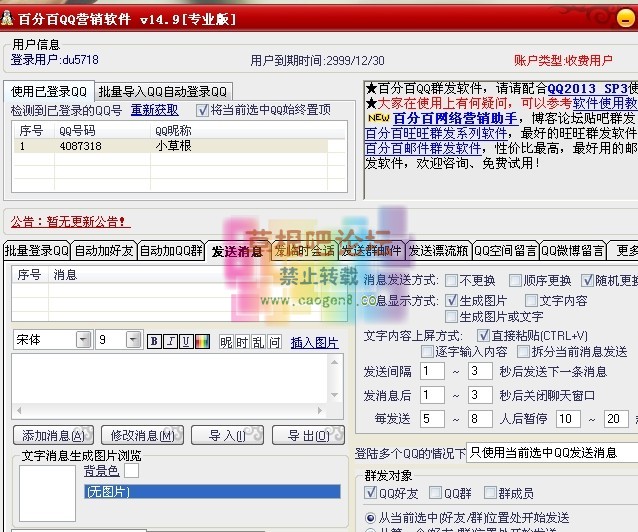This screenshot has width=638, height=532.
Task: Insert time variable 时 button
Action: point(242,342)
